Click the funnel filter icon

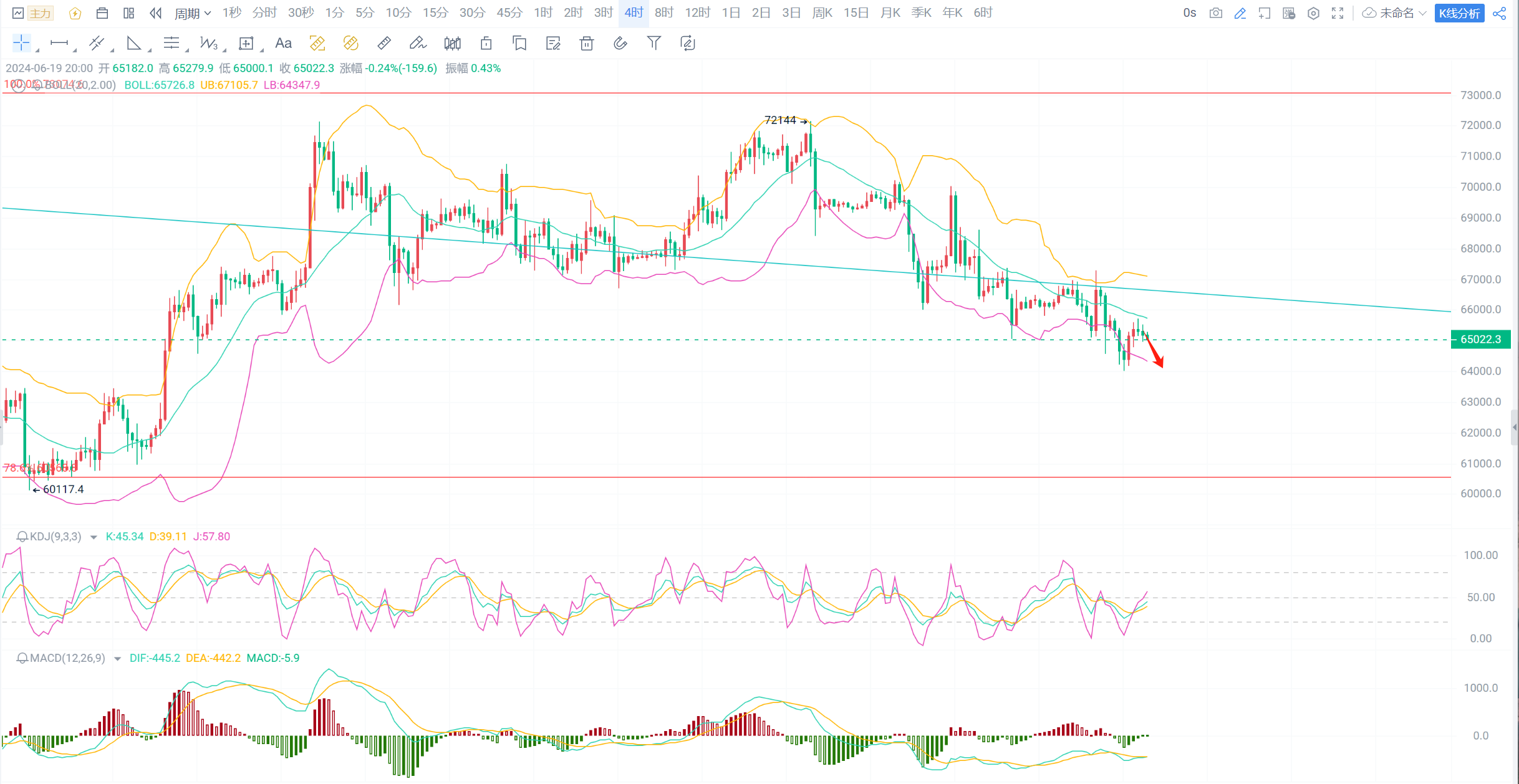pos(654,43)
